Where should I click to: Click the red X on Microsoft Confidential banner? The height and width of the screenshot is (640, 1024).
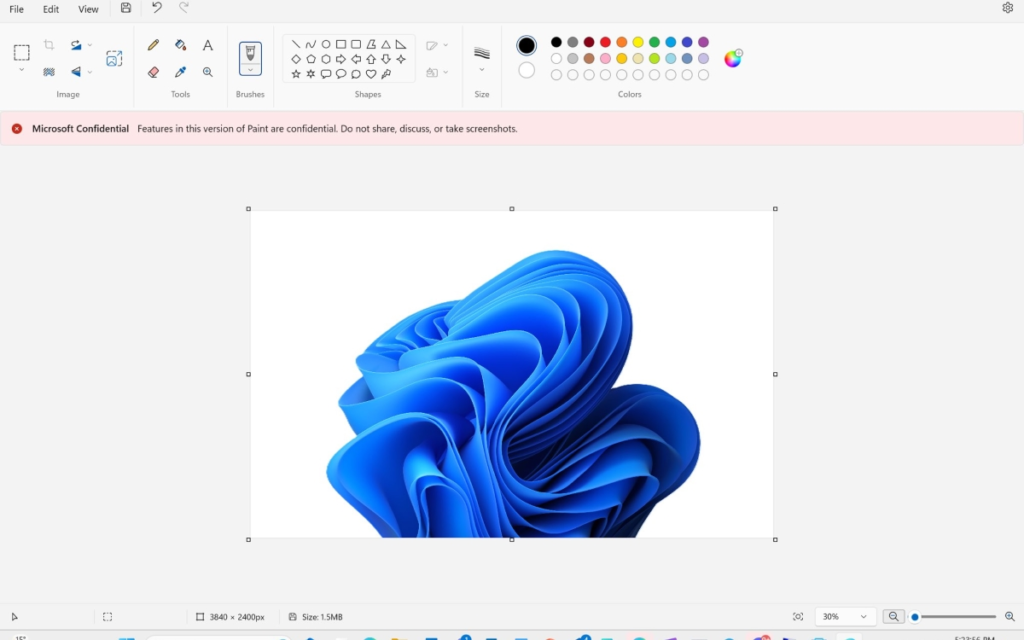point(17,129)
